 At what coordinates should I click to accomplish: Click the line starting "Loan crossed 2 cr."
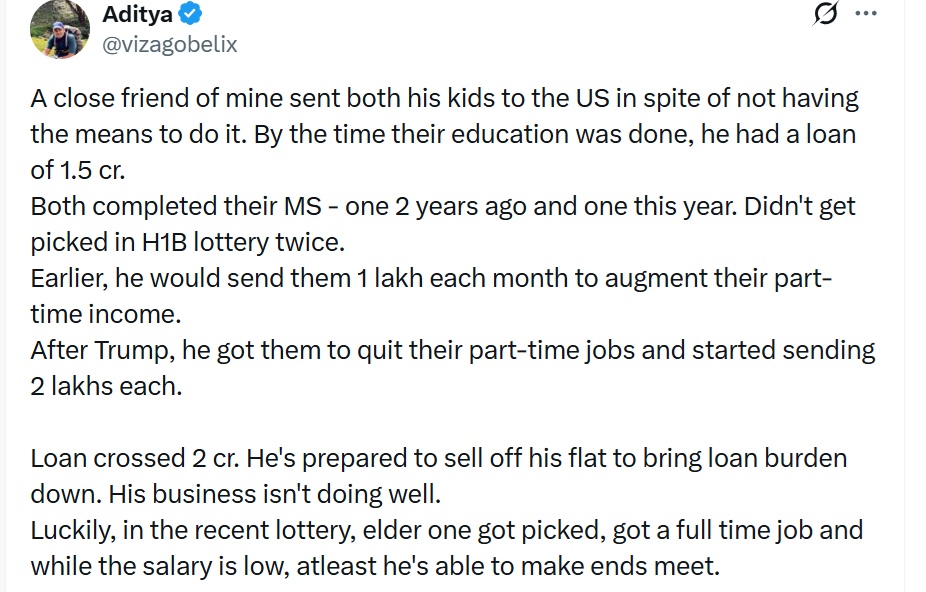click(438, 459)
